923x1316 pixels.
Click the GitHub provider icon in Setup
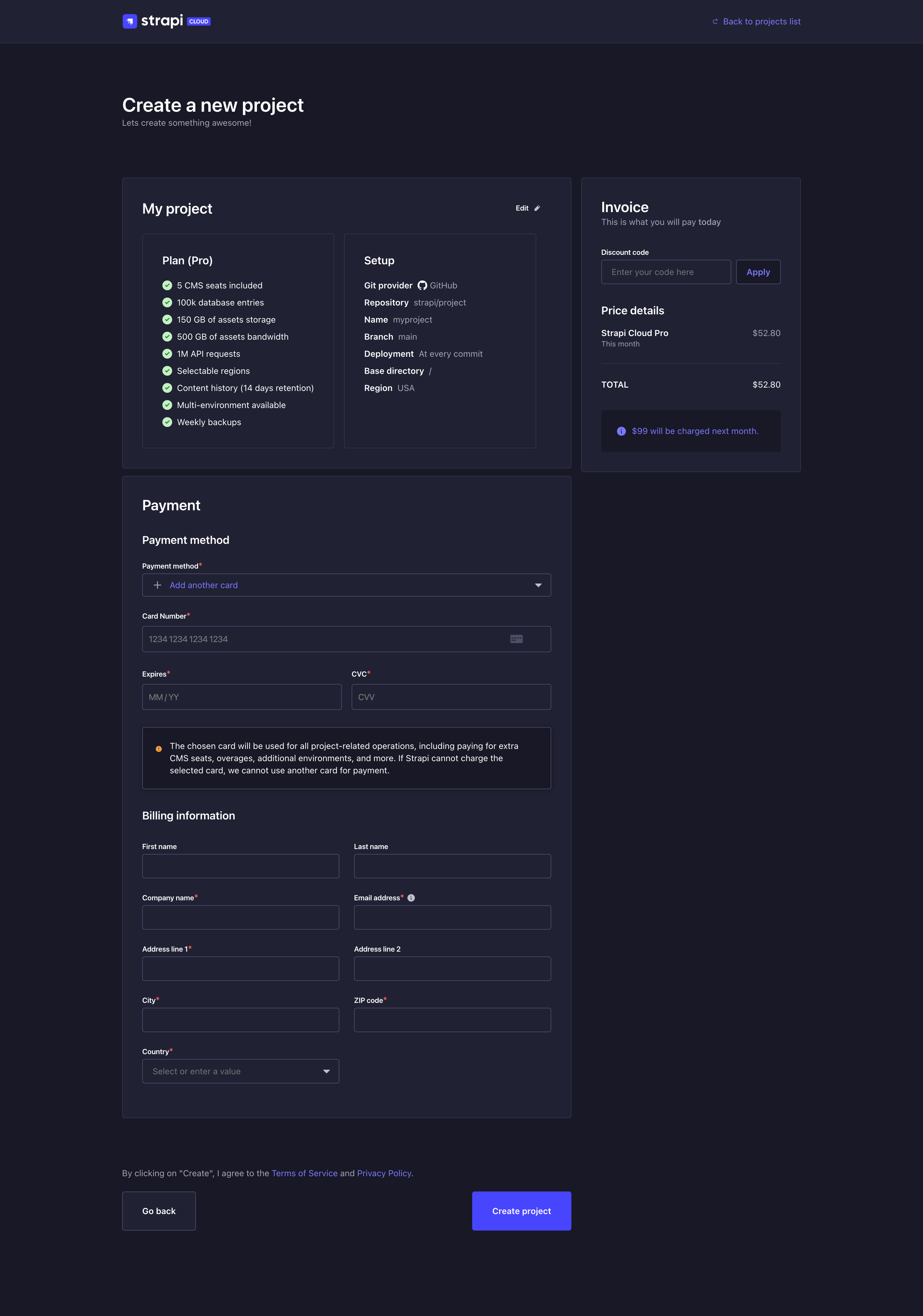click(x=422, y=285)
